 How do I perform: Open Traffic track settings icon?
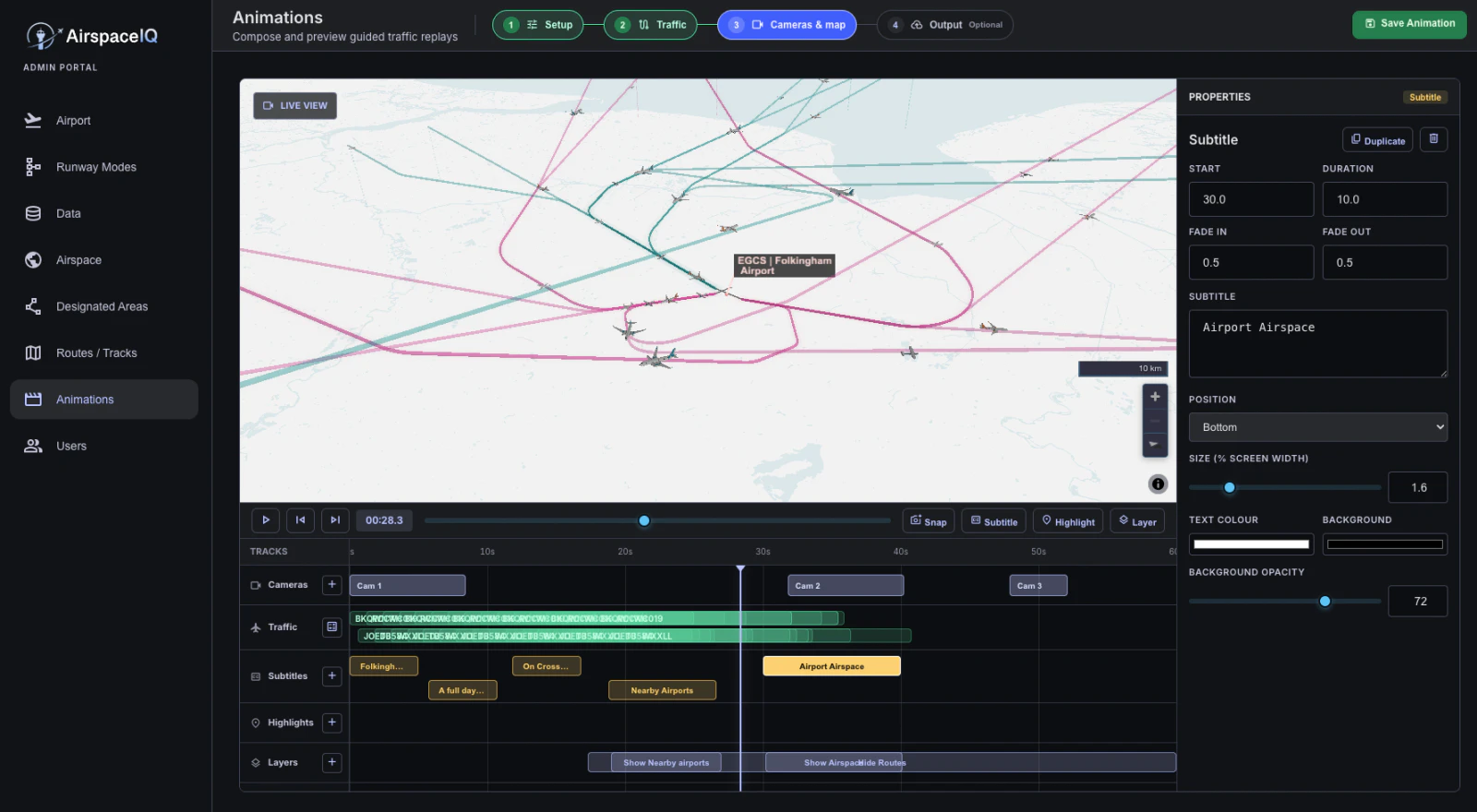(x=332, y=627)
